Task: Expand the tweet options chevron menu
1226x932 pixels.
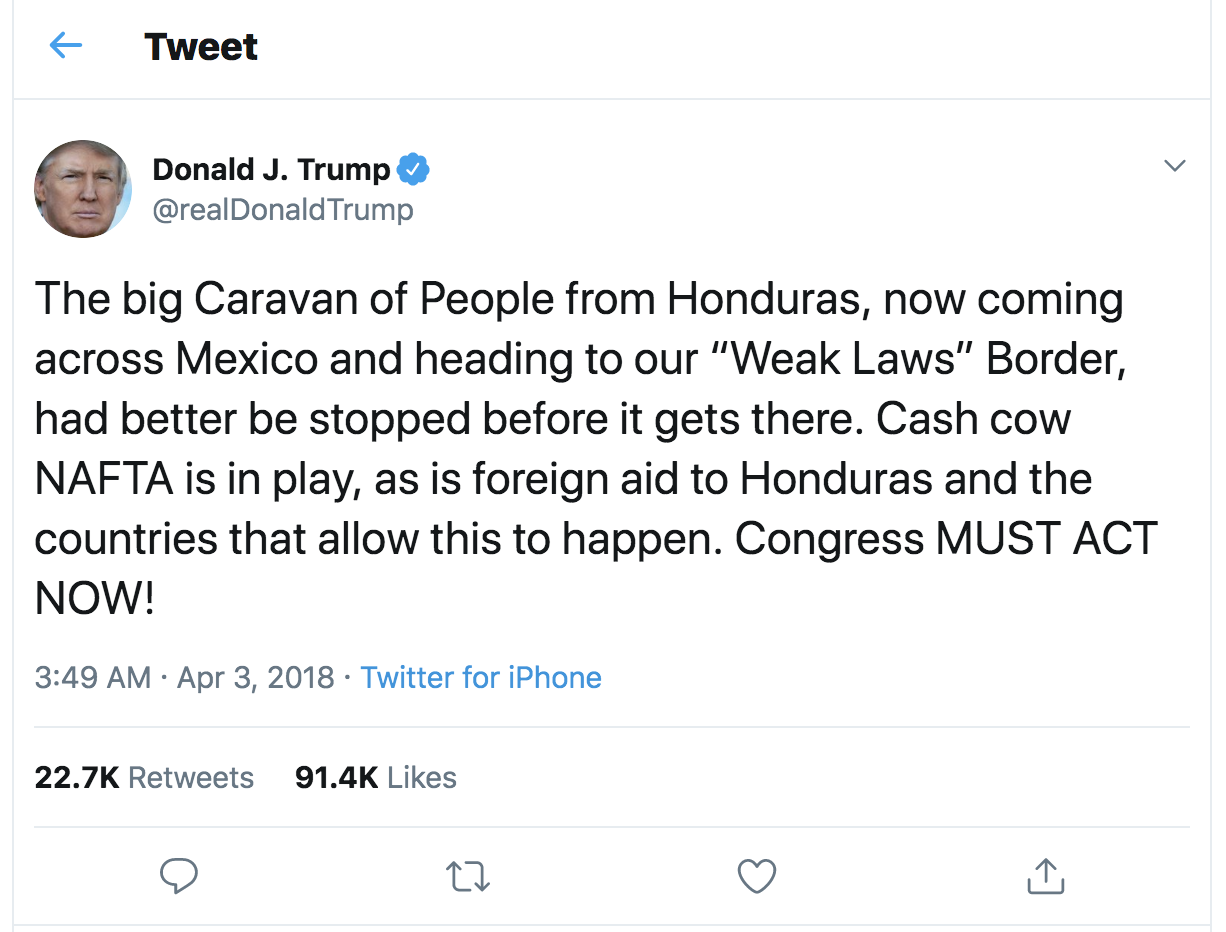Action: point(1175,166)
